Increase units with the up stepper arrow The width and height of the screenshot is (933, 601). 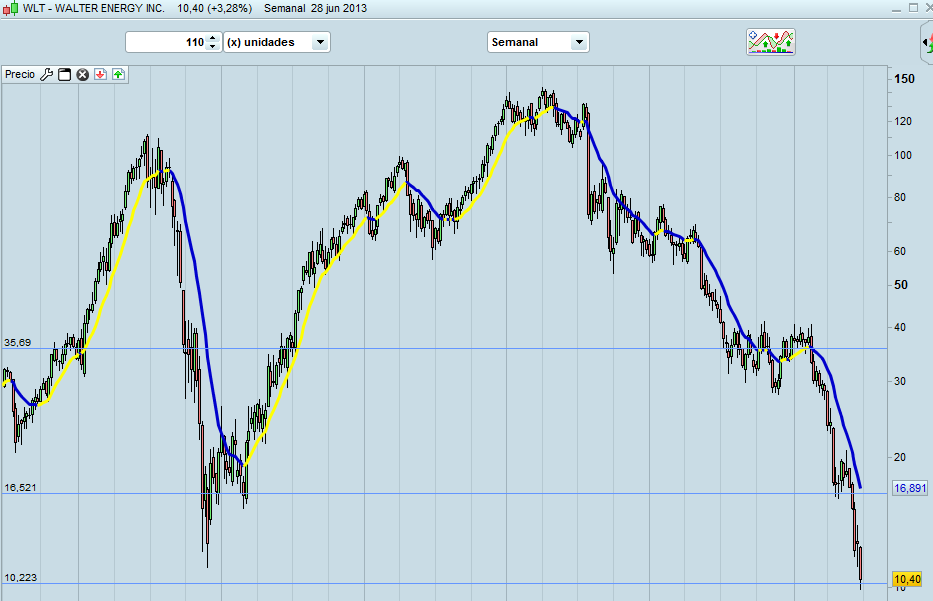tap(212, 38)
